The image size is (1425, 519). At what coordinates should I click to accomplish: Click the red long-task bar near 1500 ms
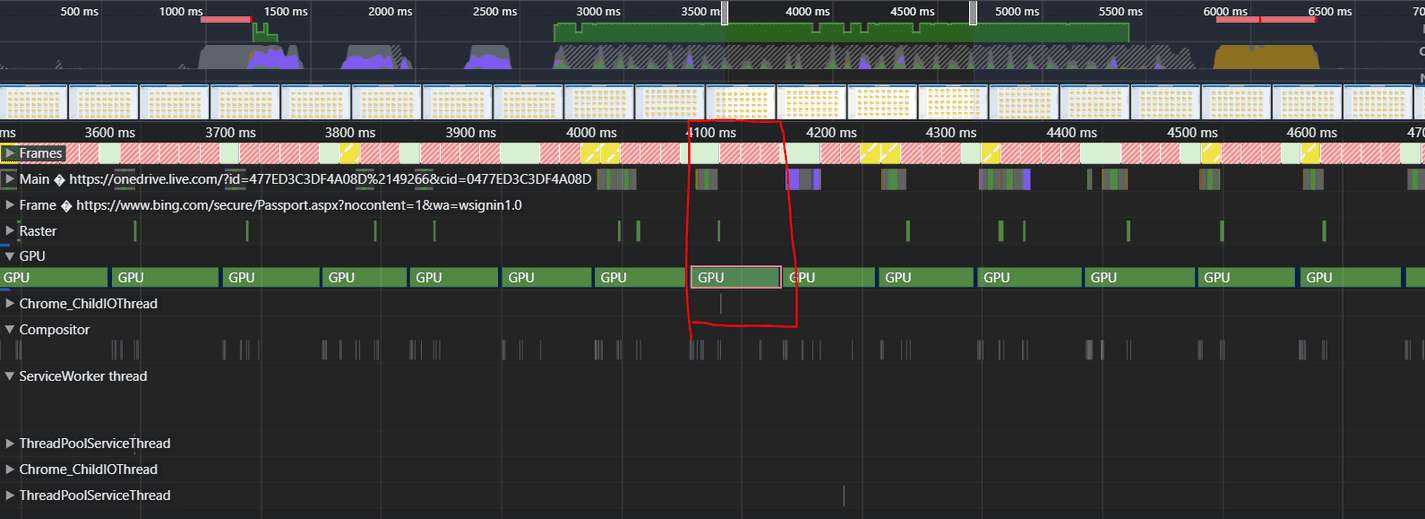[226, 20]
